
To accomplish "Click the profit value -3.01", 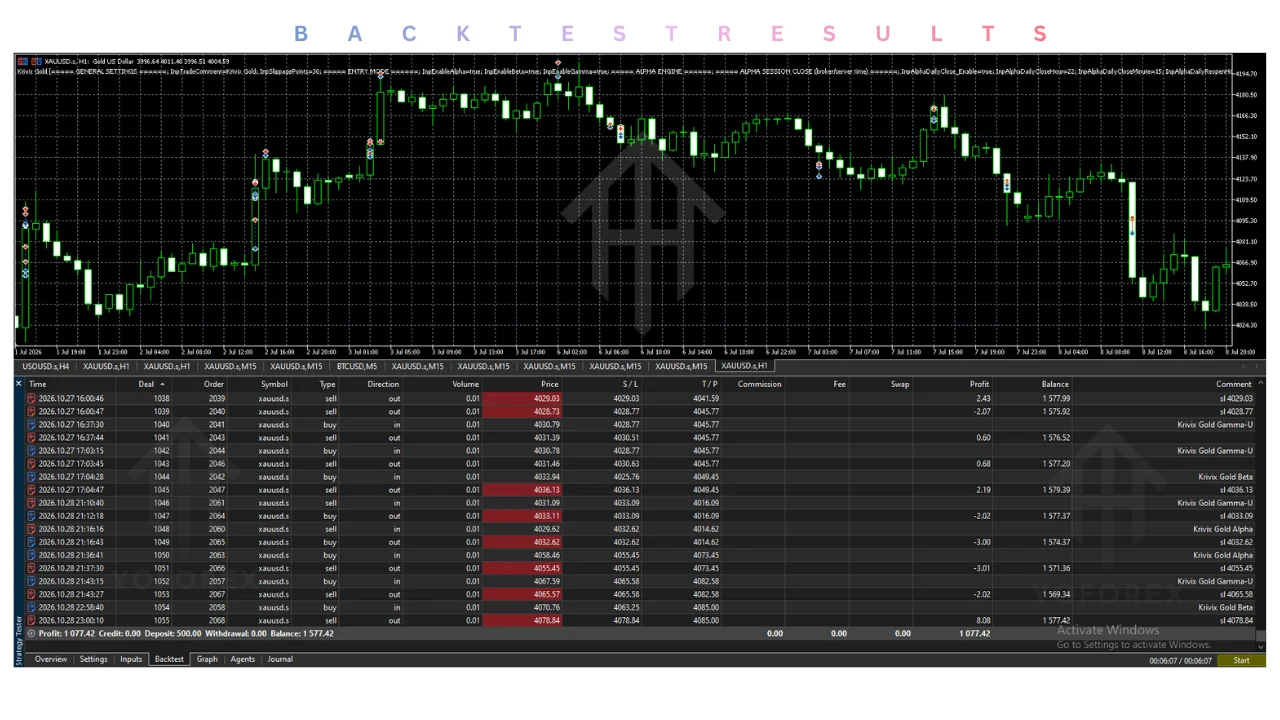I will (x=981, y=568).
